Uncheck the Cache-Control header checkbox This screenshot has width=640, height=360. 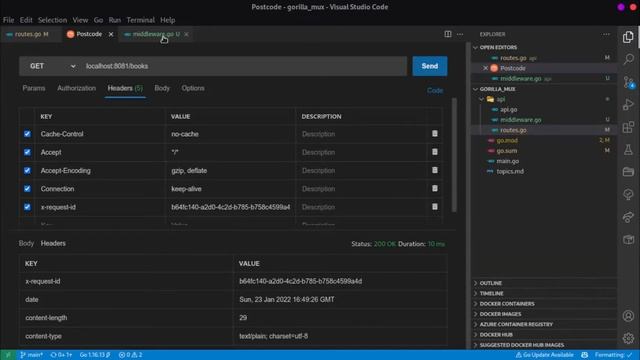point(27,134)
